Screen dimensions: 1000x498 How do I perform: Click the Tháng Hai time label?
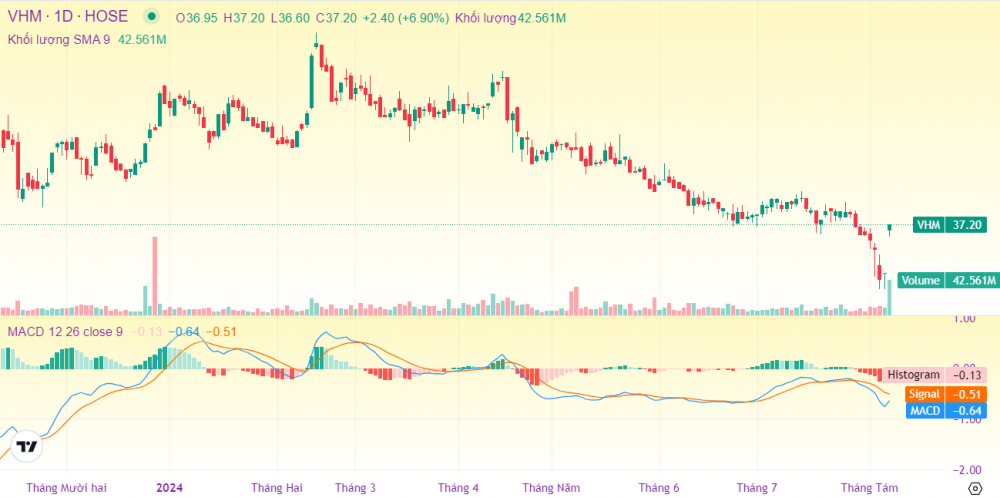(277, 488)
